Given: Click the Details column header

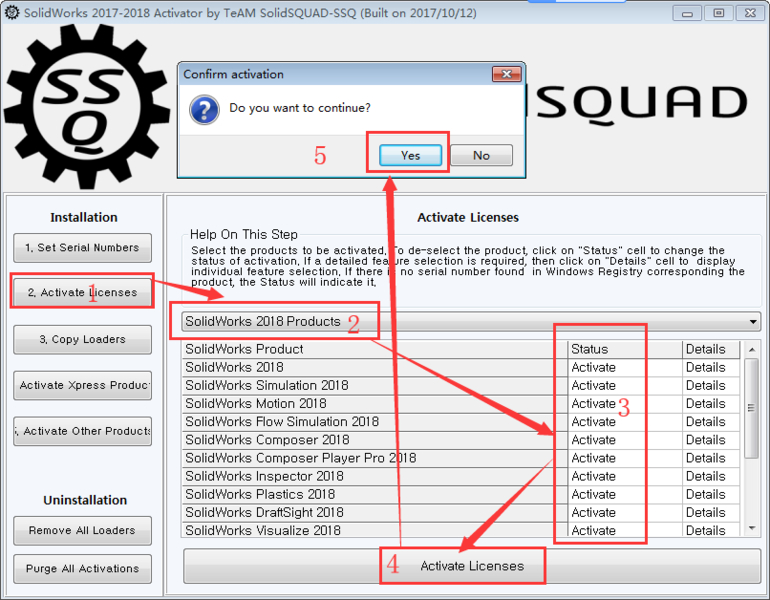Looking at the screenshot, I should click(711, 349).
